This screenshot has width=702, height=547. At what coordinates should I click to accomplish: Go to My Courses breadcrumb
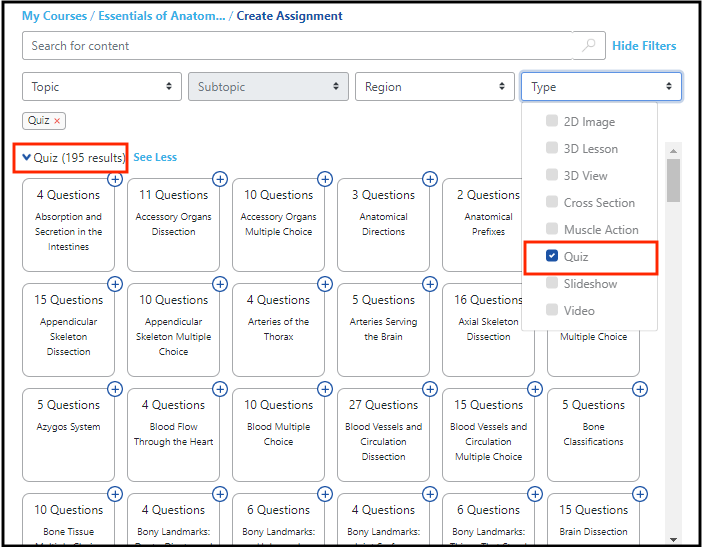[54, 16]
